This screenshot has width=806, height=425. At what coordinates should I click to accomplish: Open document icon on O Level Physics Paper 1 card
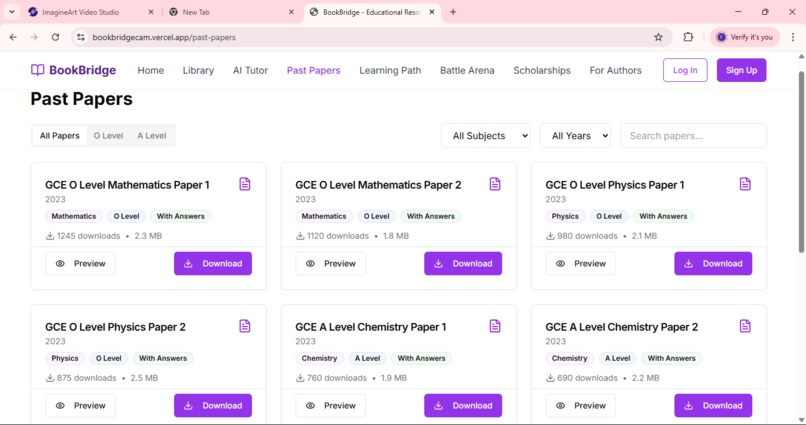[x=745, y=184]
